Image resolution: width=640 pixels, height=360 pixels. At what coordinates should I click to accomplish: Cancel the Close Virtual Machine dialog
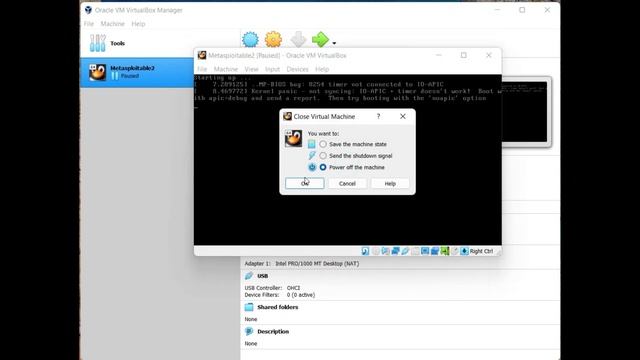[347, 183]
